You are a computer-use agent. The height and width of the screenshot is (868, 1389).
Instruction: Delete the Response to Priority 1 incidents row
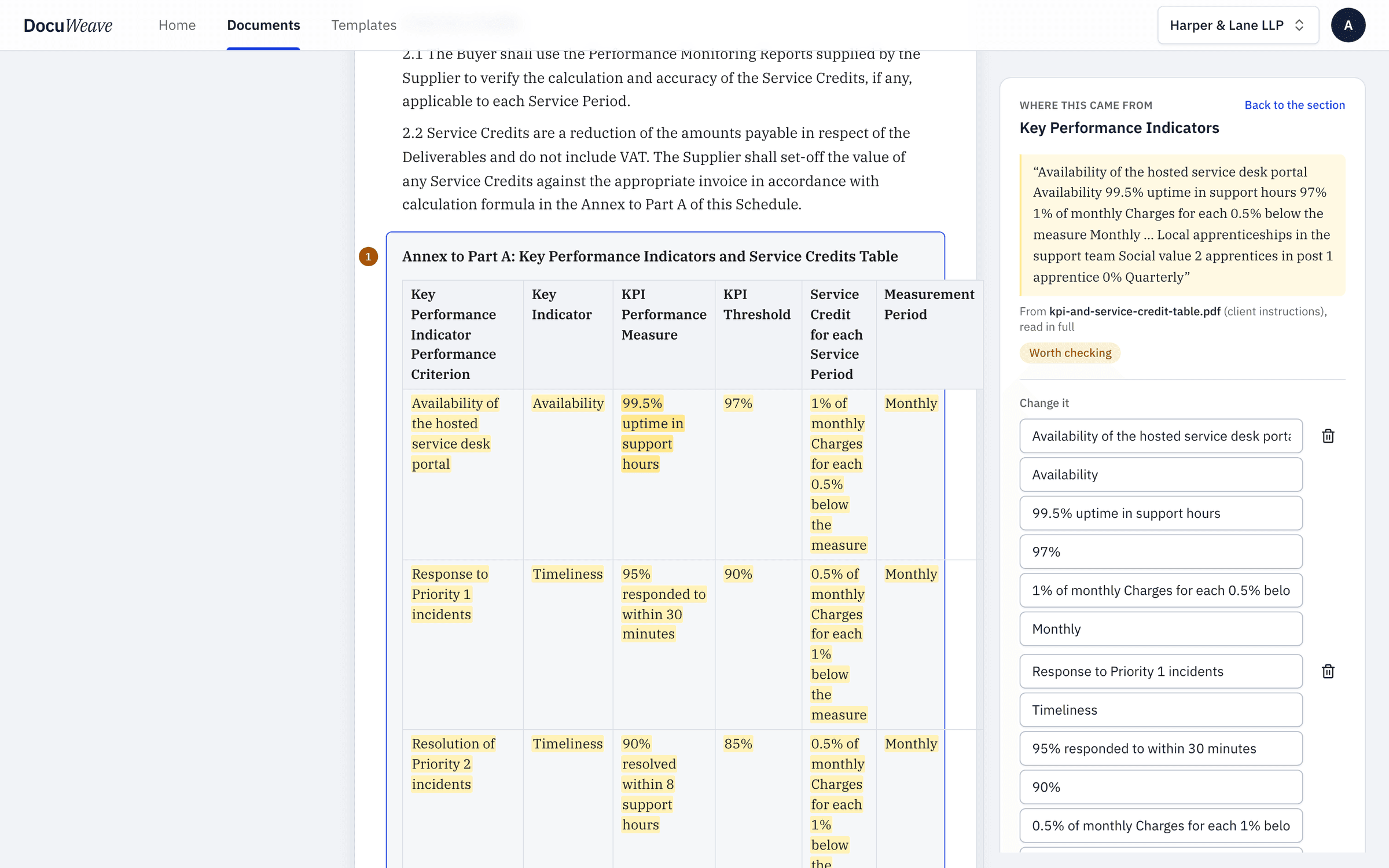click(1328, 671)
